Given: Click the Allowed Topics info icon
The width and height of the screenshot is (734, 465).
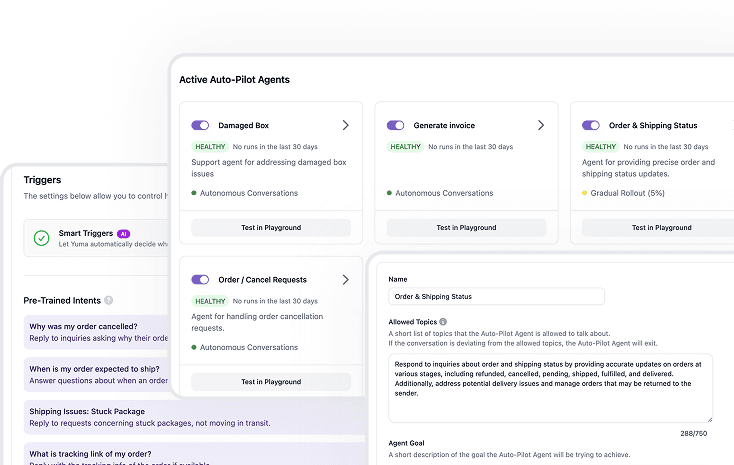Looking at the screenshot, I should click(442, 322).
